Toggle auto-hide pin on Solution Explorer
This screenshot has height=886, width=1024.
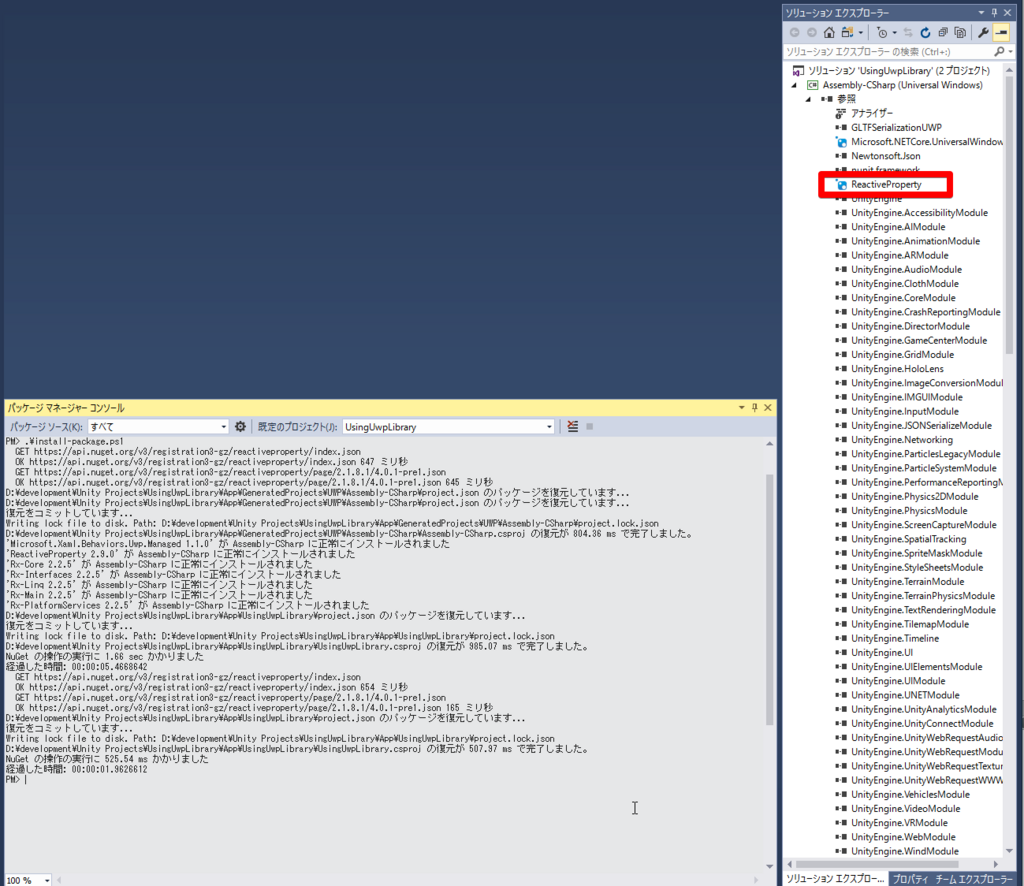tap(994, 12)
